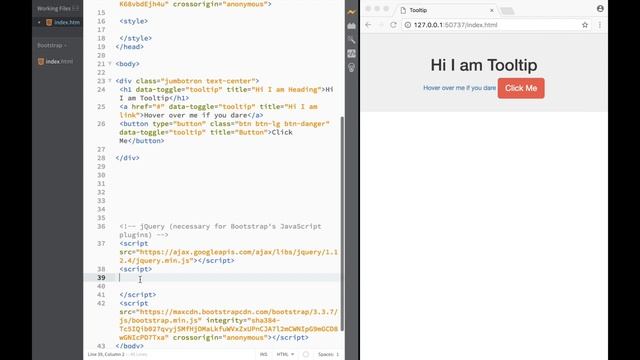640x360 pixels.
Task: Reload the page in Chrome
Action: tap(393, 25)
